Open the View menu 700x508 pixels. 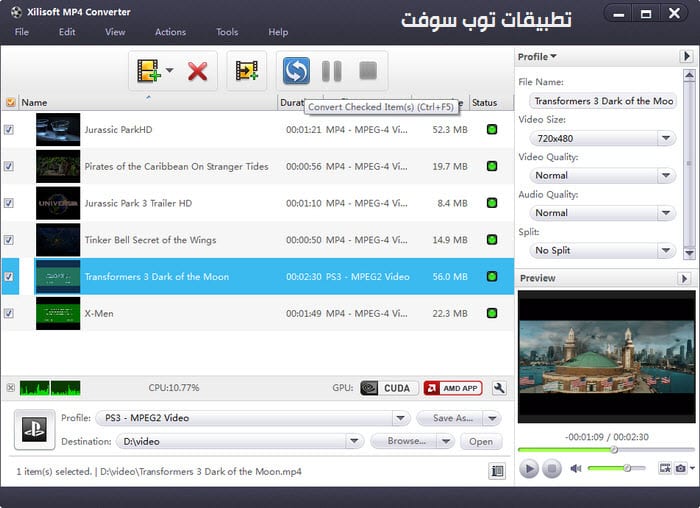(115, 32)
